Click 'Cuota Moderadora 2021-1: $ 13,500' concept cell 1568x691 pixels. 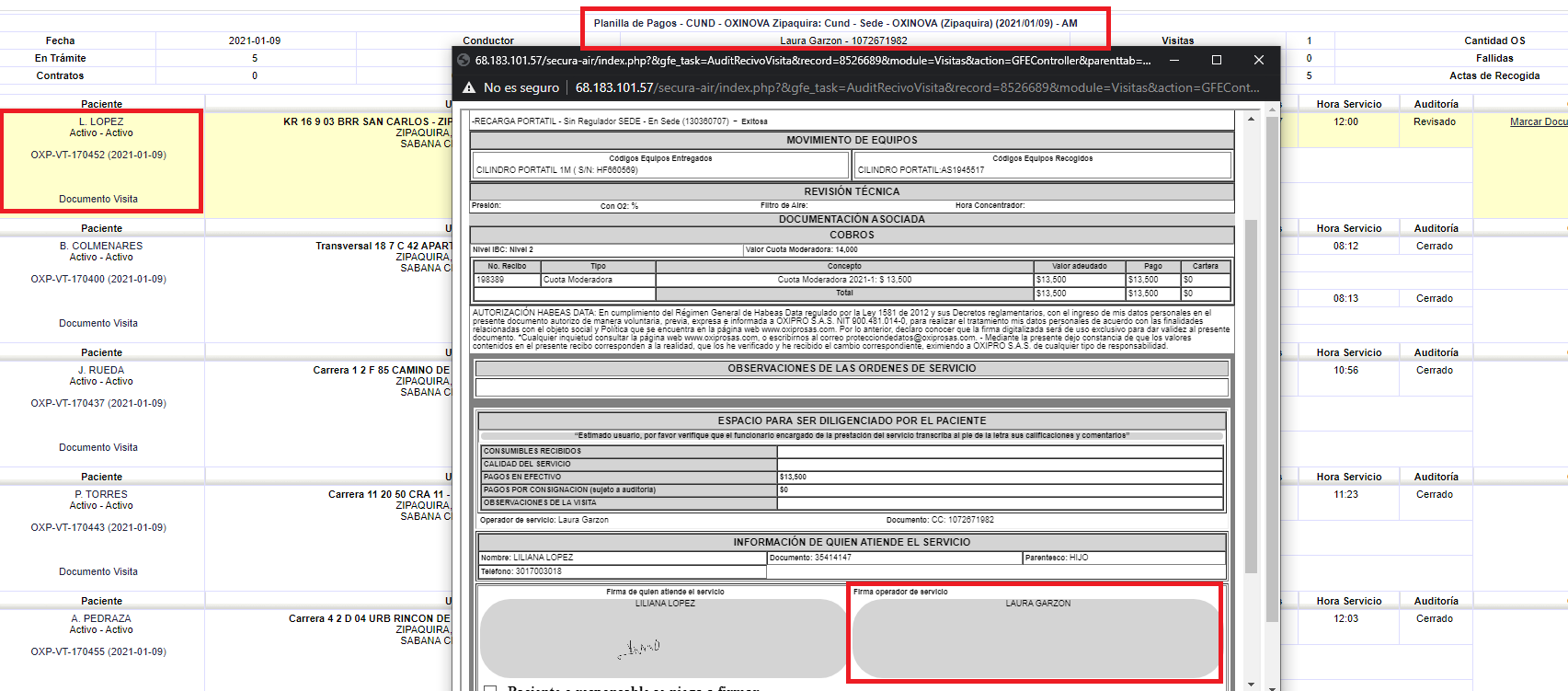(844, 280)
